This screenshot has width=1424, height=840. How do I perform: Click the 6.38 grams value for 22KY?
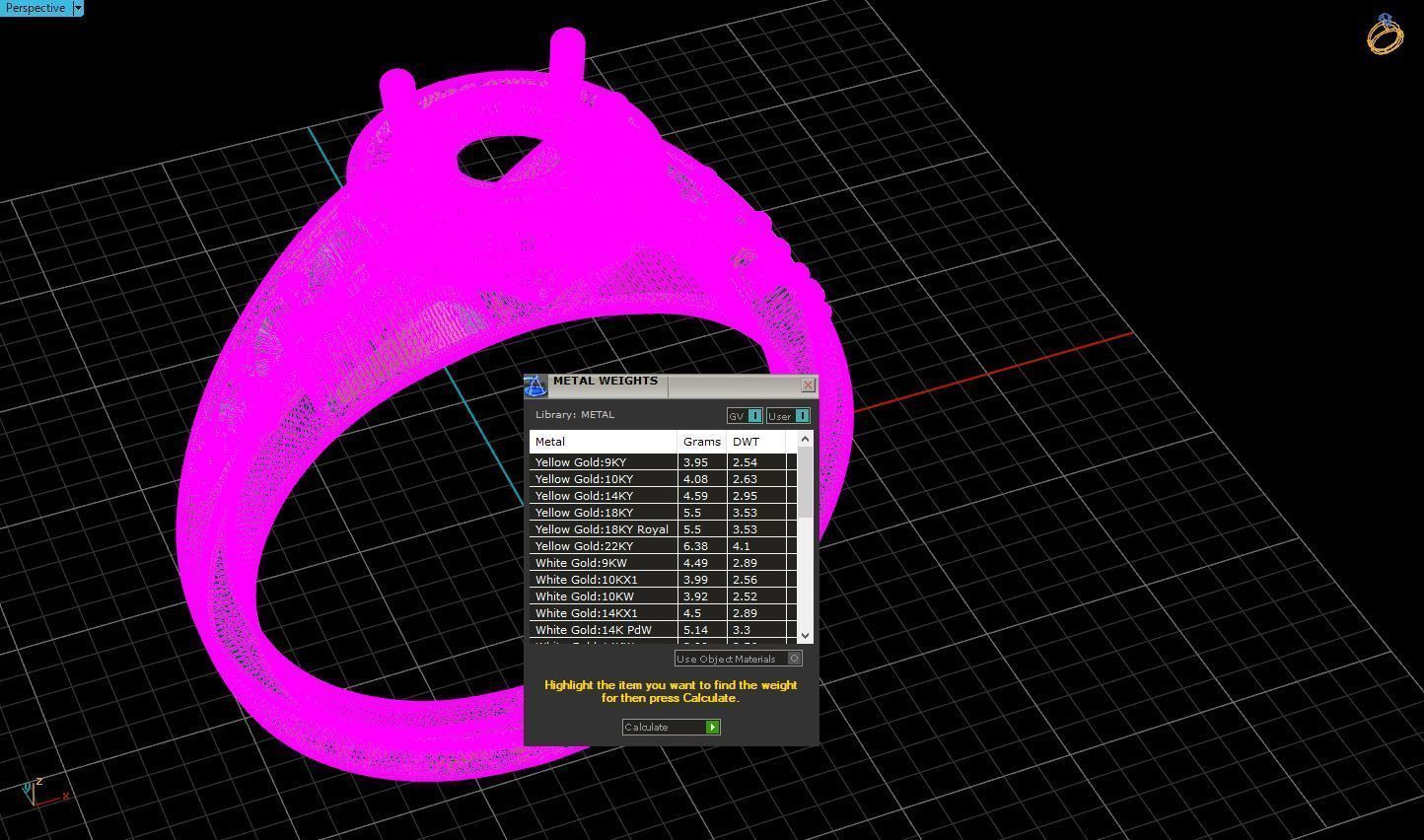coord(695,546)
